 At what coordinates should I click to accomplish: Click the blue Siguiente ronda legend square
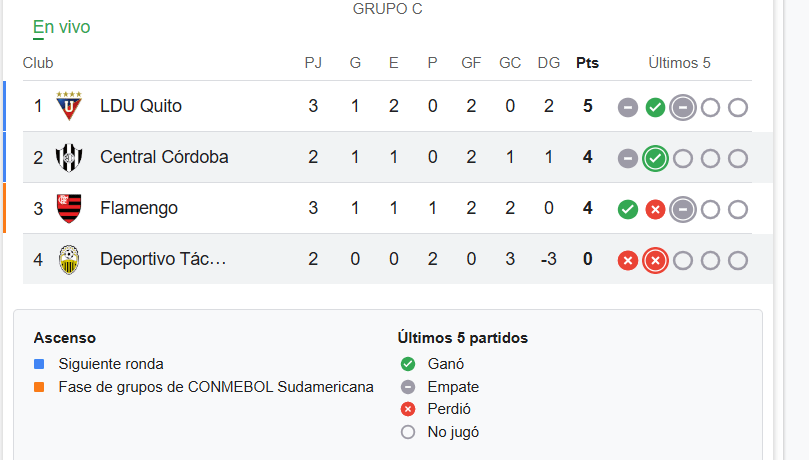pos(39,364)
